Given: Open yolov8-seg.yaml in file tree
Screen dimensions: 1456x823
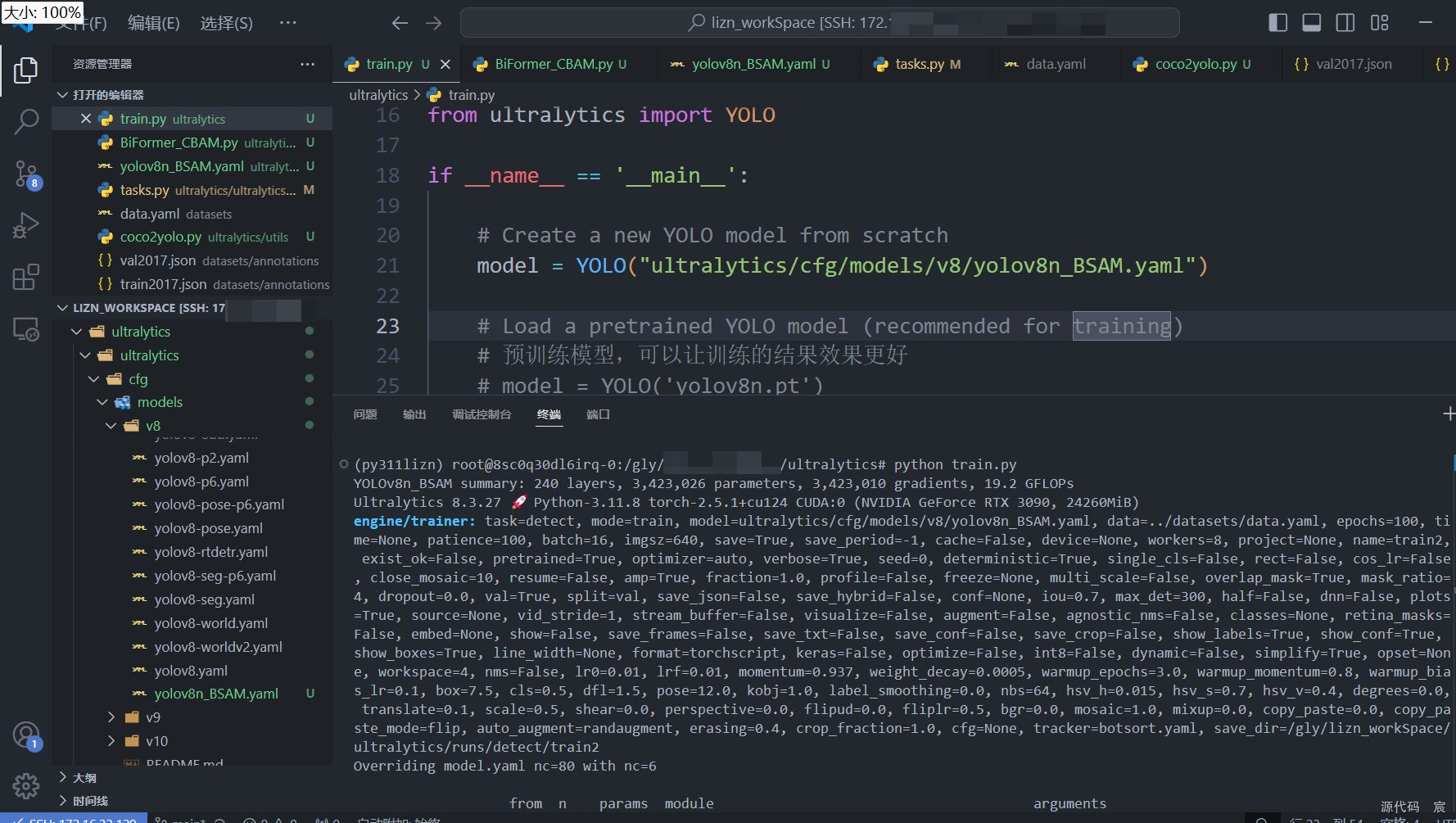Looking at the screenshot, I should 204,599.
